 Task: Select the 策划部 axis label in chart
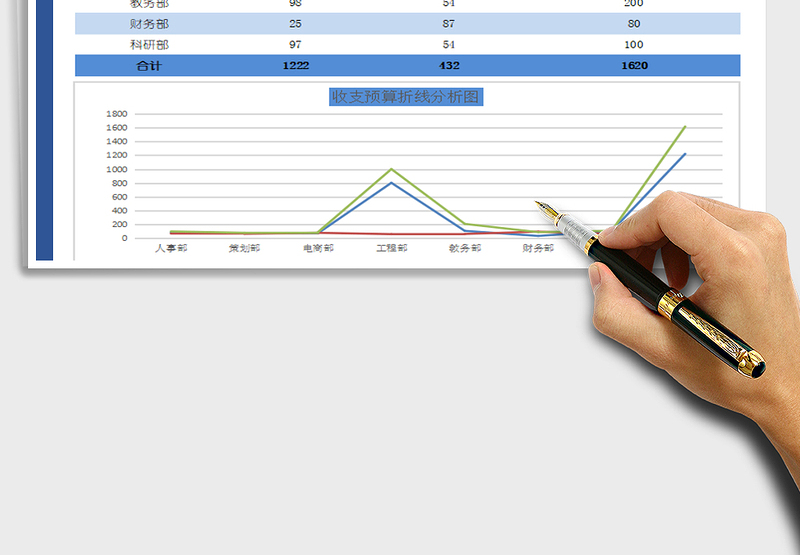pyautogui.click(x=244, y=248)
